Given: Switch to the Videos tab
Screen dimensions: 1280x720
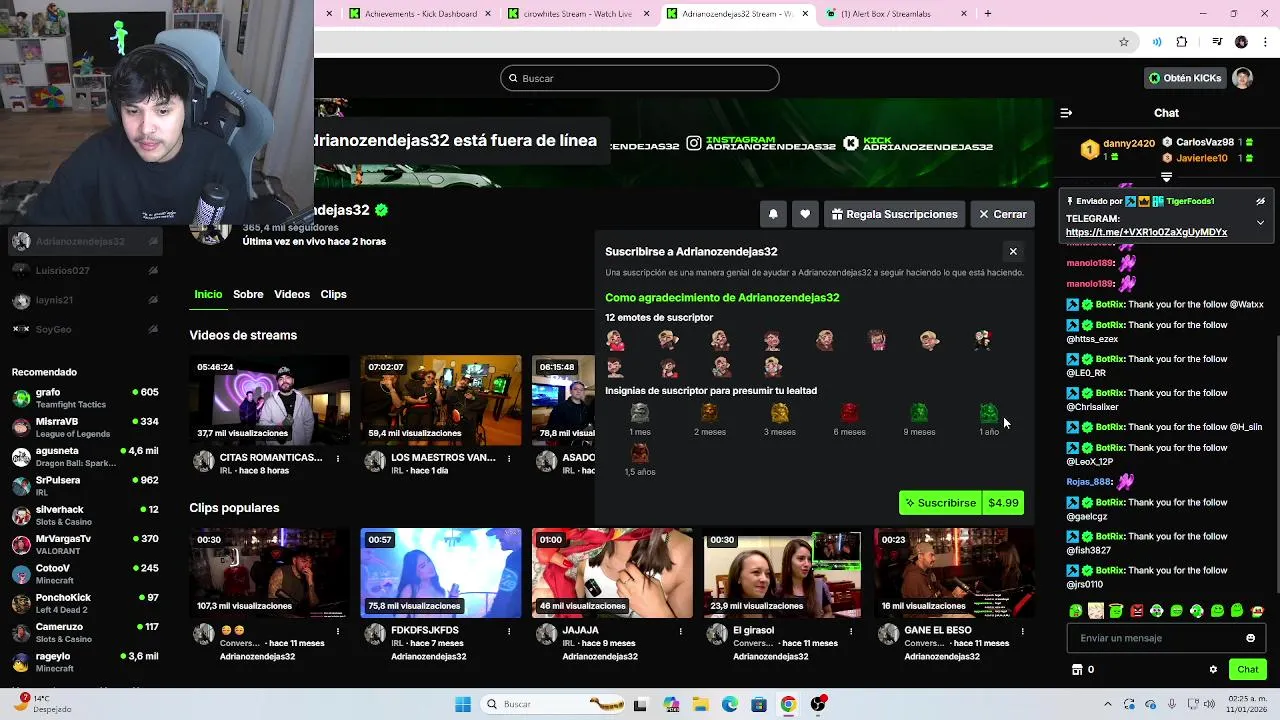Looking at the screenshot, I should point(292,294).
